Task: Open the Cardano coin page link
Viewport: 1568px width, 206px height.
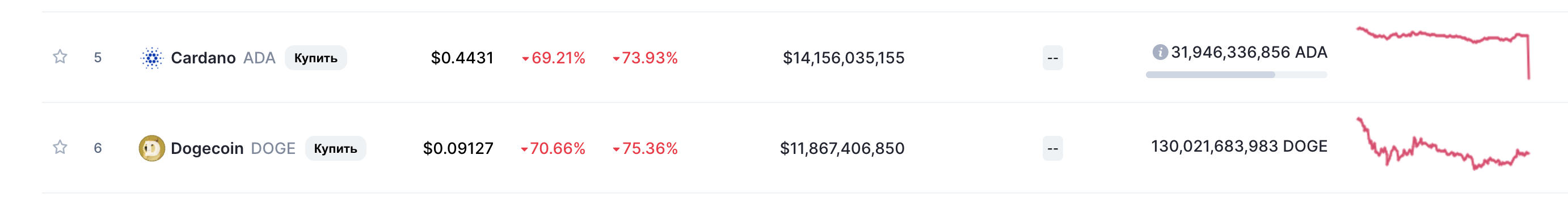Action: (223, 58)
